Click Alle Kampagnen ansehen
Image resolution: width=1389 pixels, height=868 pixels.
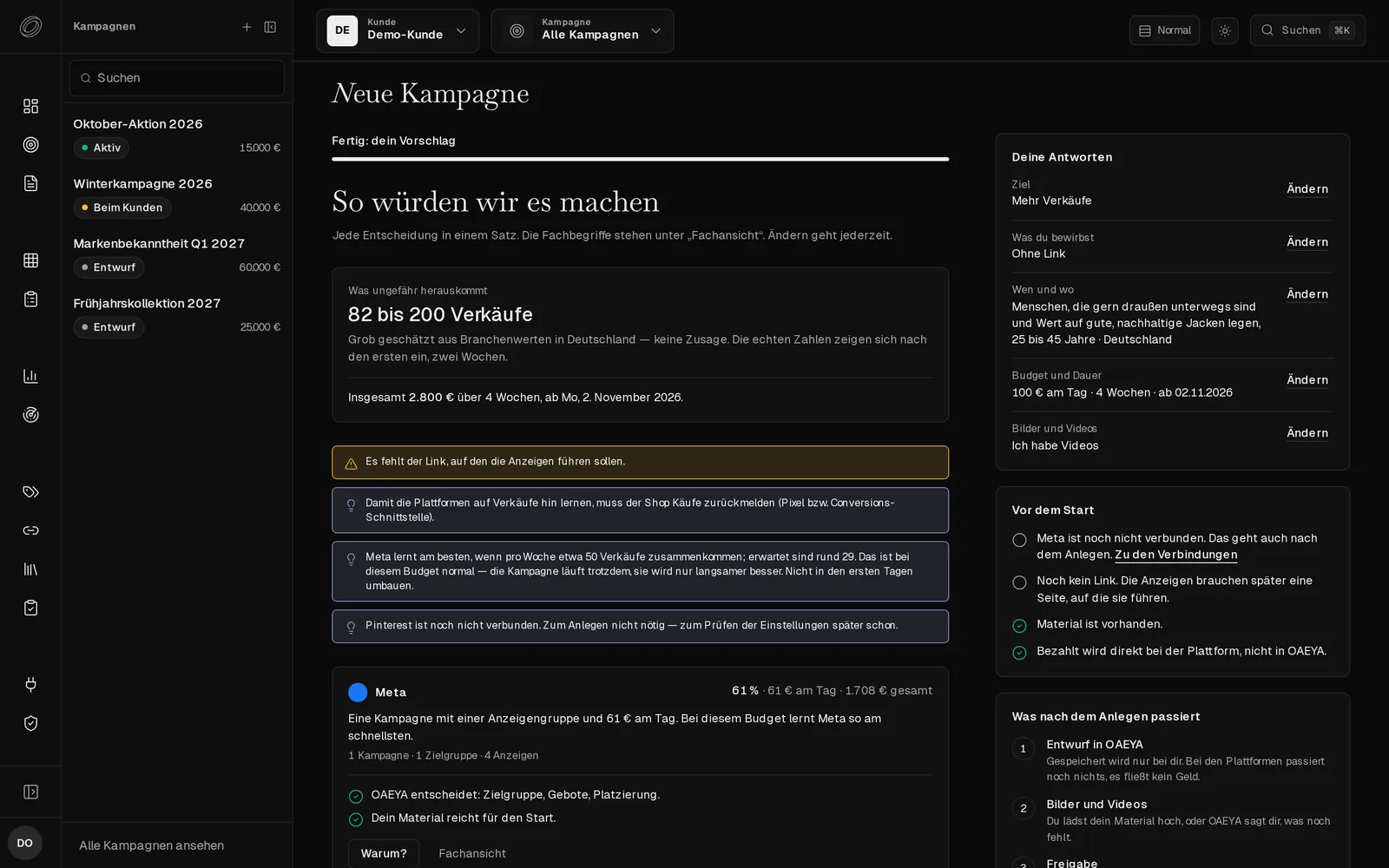tap(152, 845)
